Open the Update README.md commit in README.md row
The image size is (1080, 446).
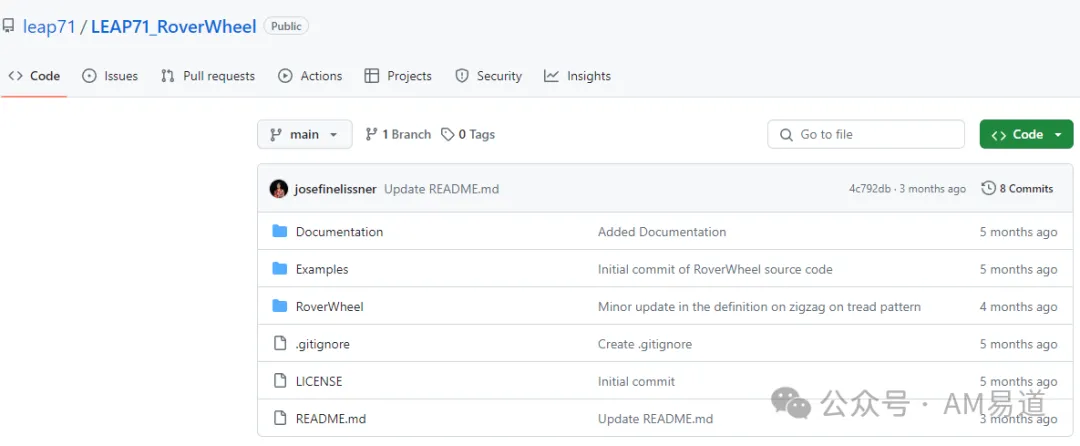point(655,418)
